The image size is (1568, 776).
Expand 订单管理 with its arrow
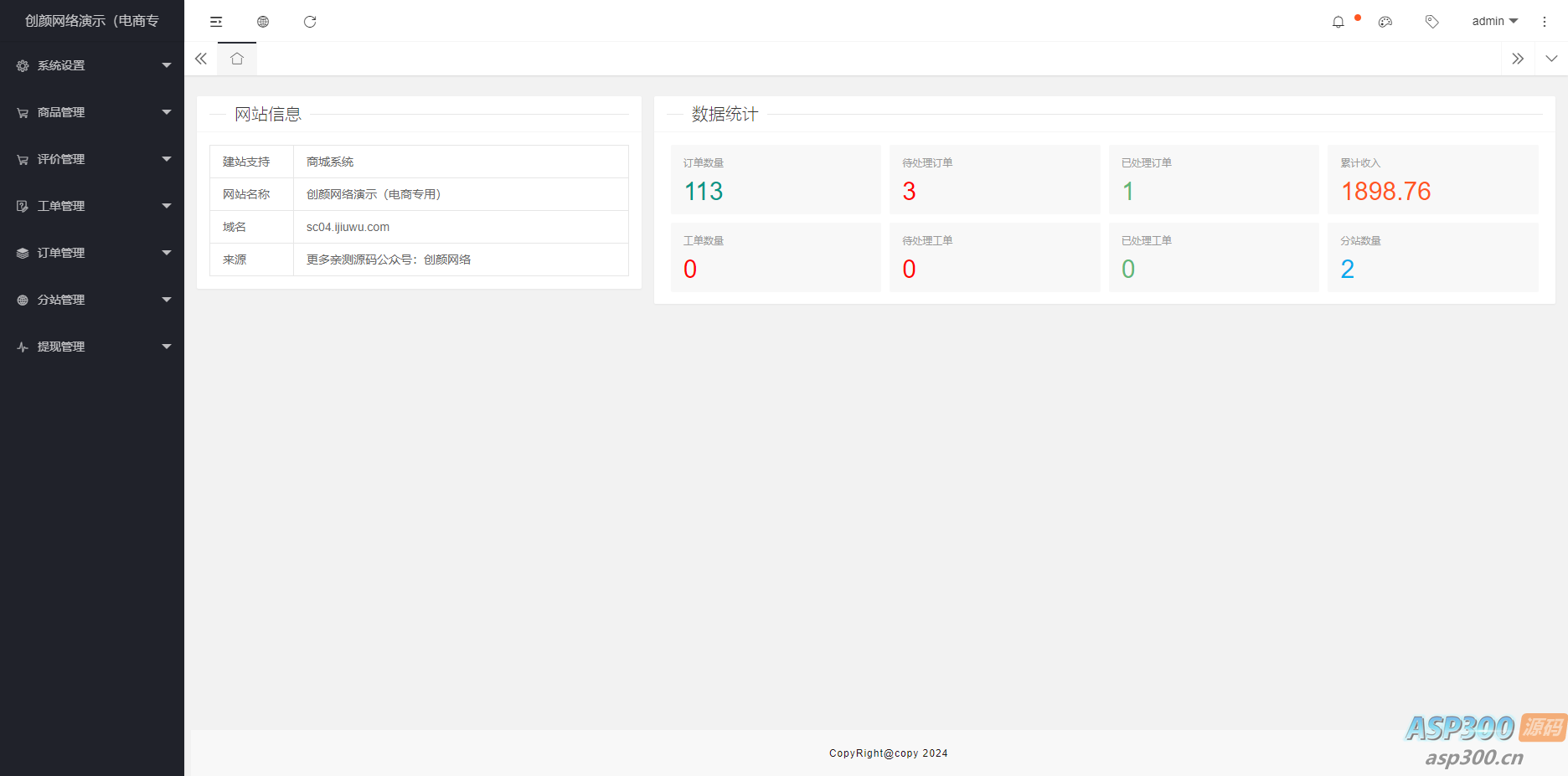point(167,253)
